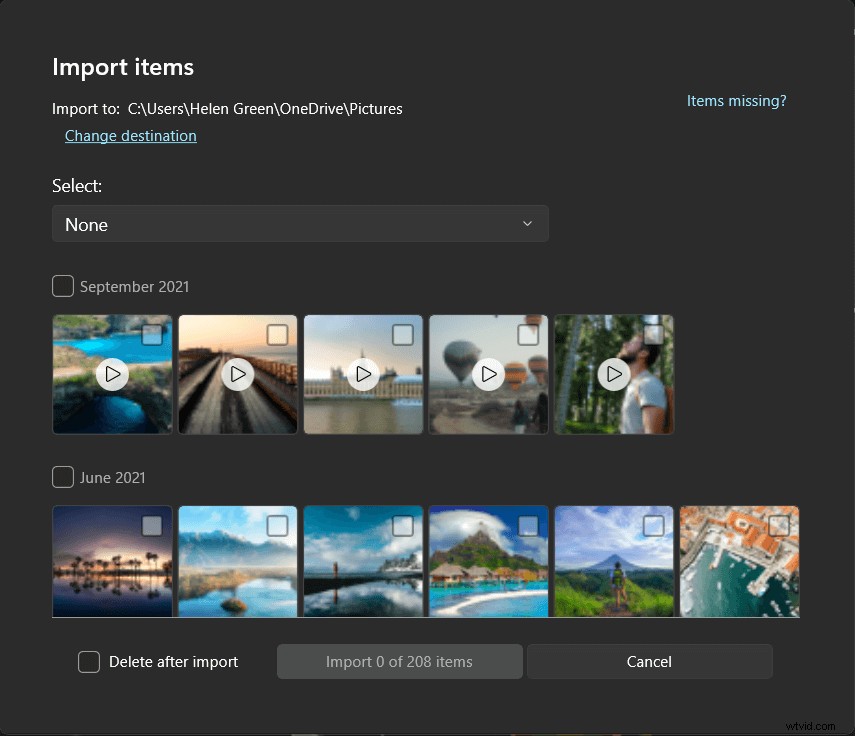Check the hot air balloon video checkbox
This screenshot has width=855, height=736.
point(528,336)
